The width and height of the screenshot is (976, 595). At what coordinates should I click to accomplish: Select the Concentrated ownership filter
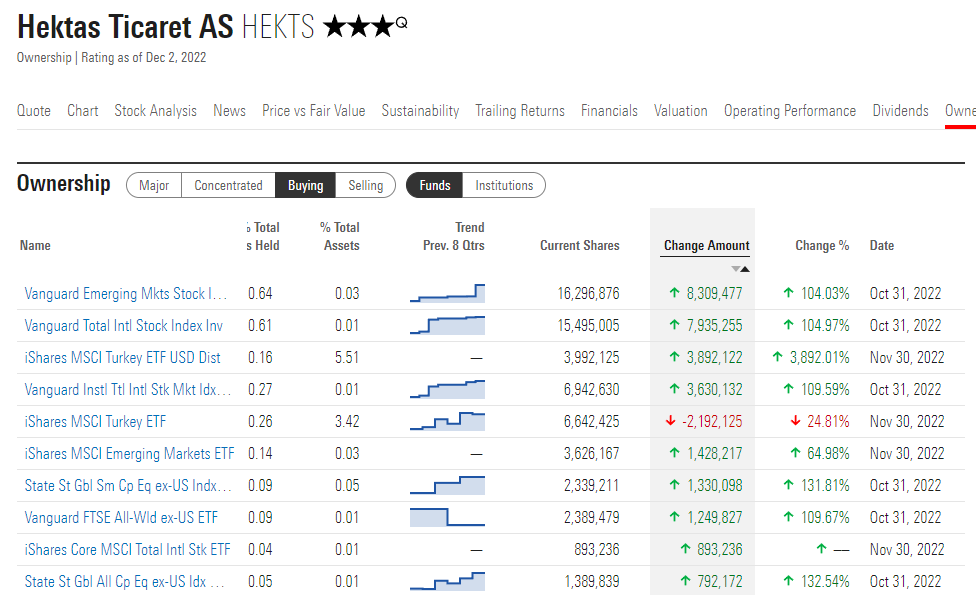(228, 185)
